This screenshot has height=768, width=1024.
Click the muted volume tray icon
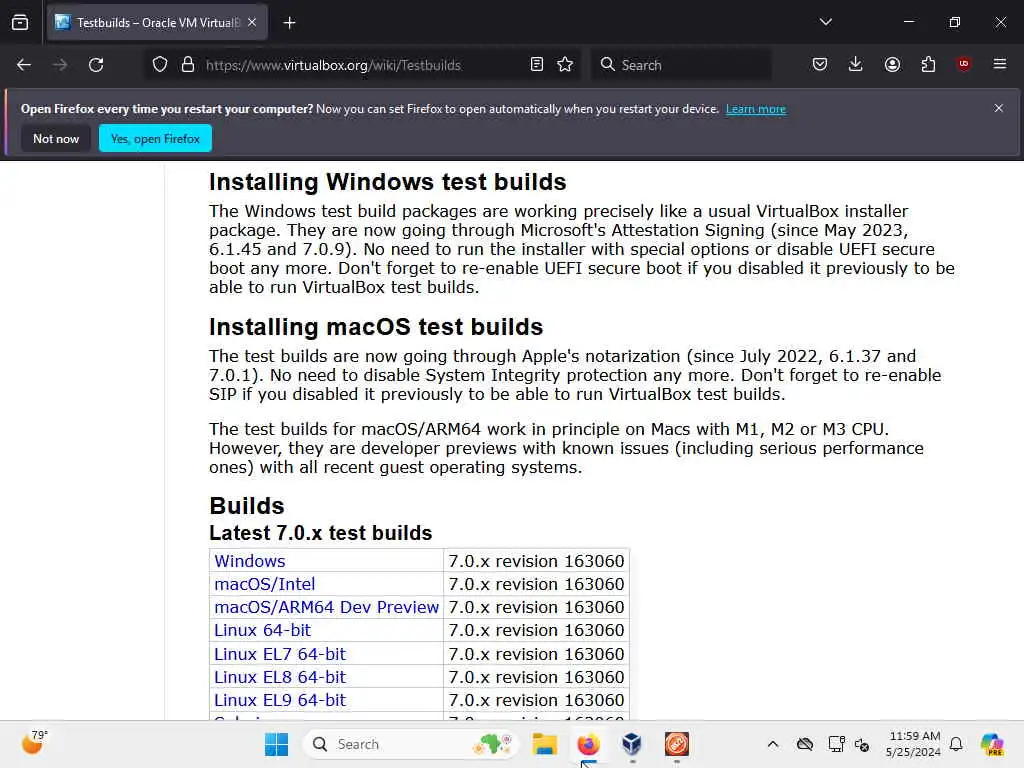coord(862,744)
